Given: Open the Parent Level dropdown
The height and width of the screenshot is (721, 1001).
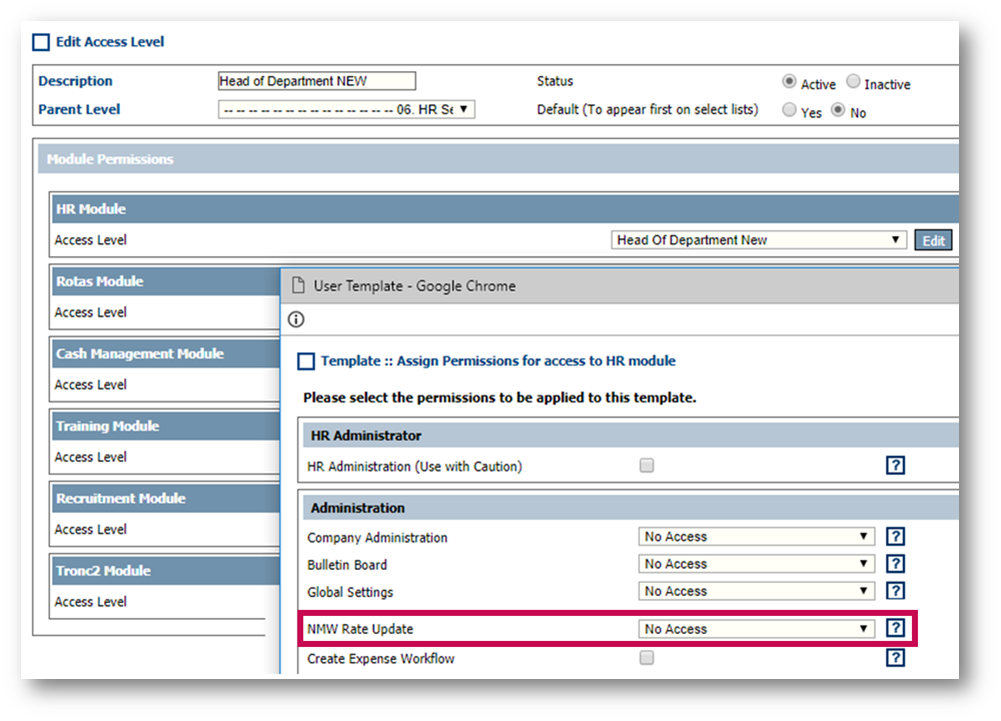Looking at the screenshot, I should (346, 109).
